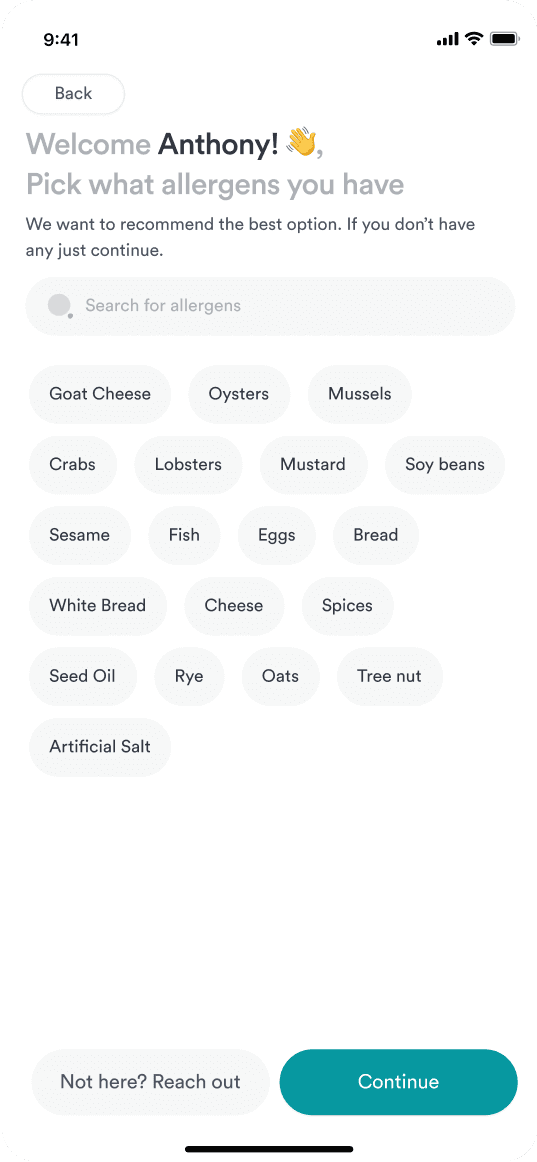Select the Mussels allergen chip

point(360,394)
